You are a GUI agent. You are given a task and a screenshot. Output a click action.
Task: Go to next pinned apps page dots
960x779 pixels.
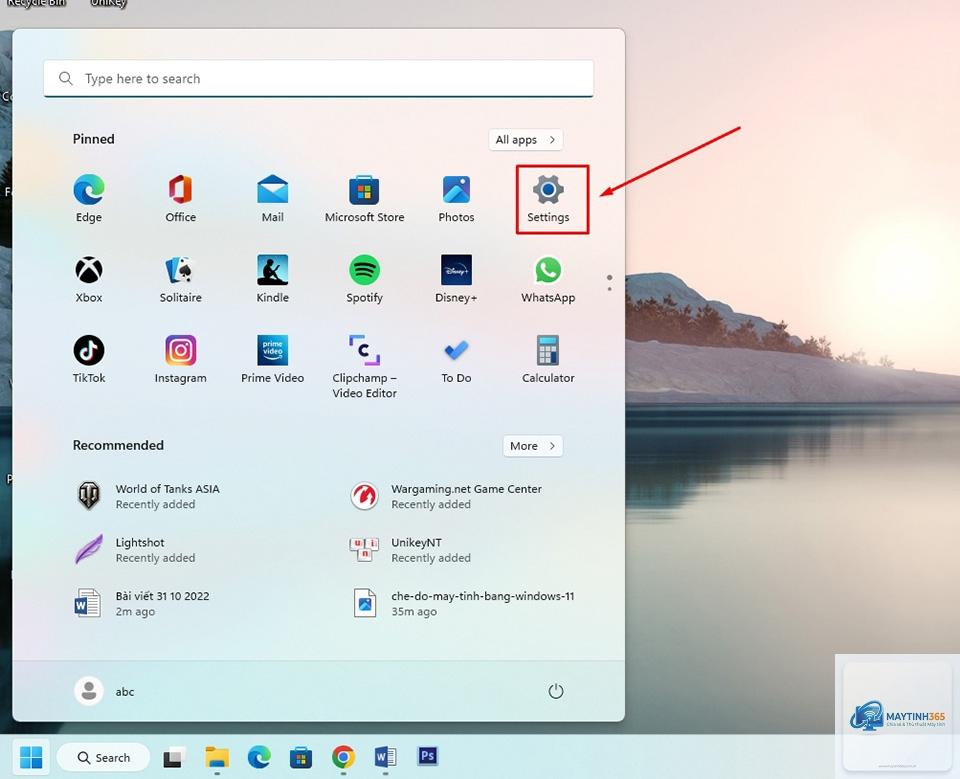coord(609,282)
